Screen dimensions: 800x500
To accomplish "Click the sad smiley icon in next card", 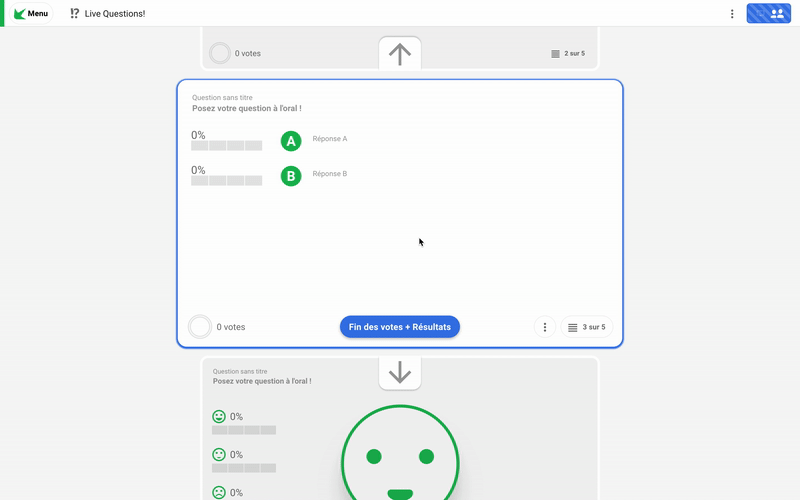I will 219,492.
